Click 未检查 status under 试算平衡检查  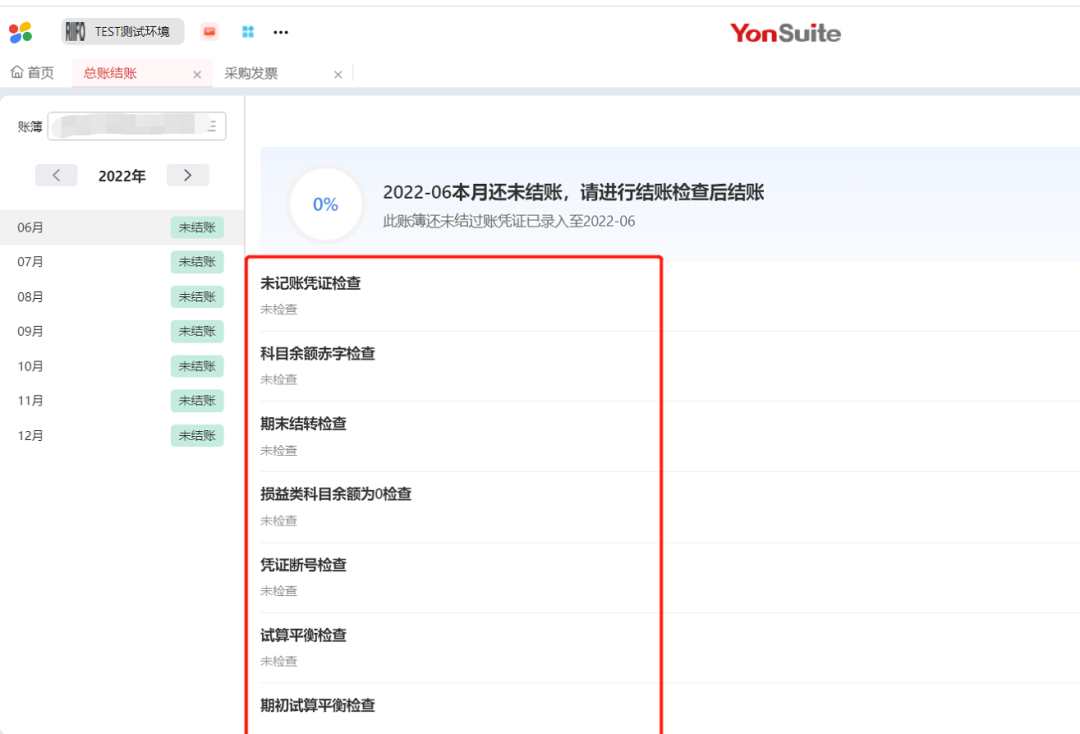pos(279,661)
